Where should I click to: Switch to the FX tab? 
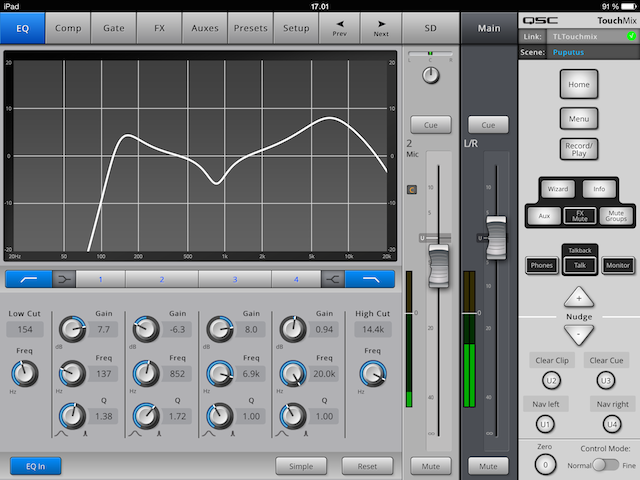pos(159,28)
